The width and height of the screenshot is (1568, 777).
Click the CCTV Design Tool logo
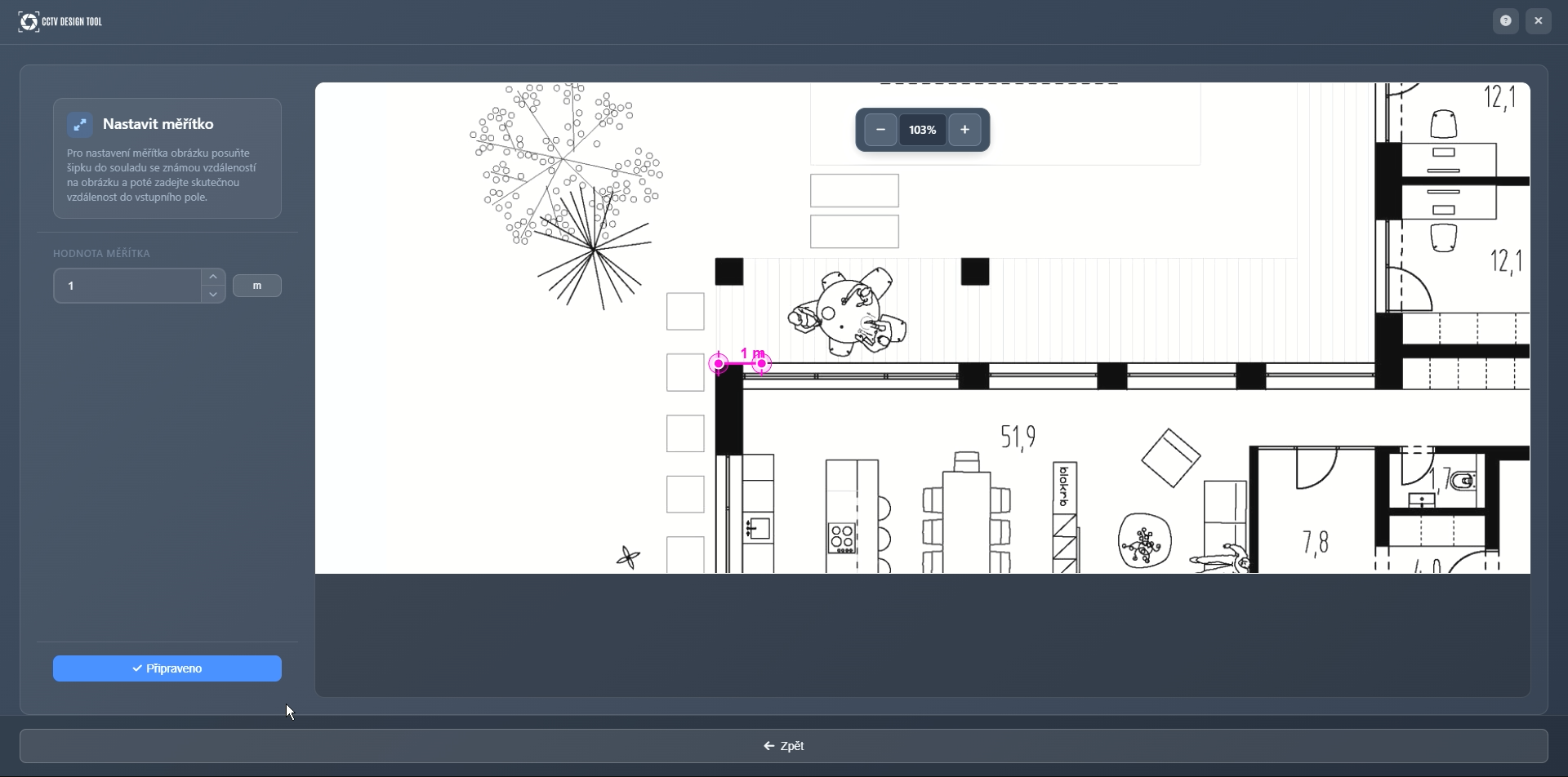point(60,22)
